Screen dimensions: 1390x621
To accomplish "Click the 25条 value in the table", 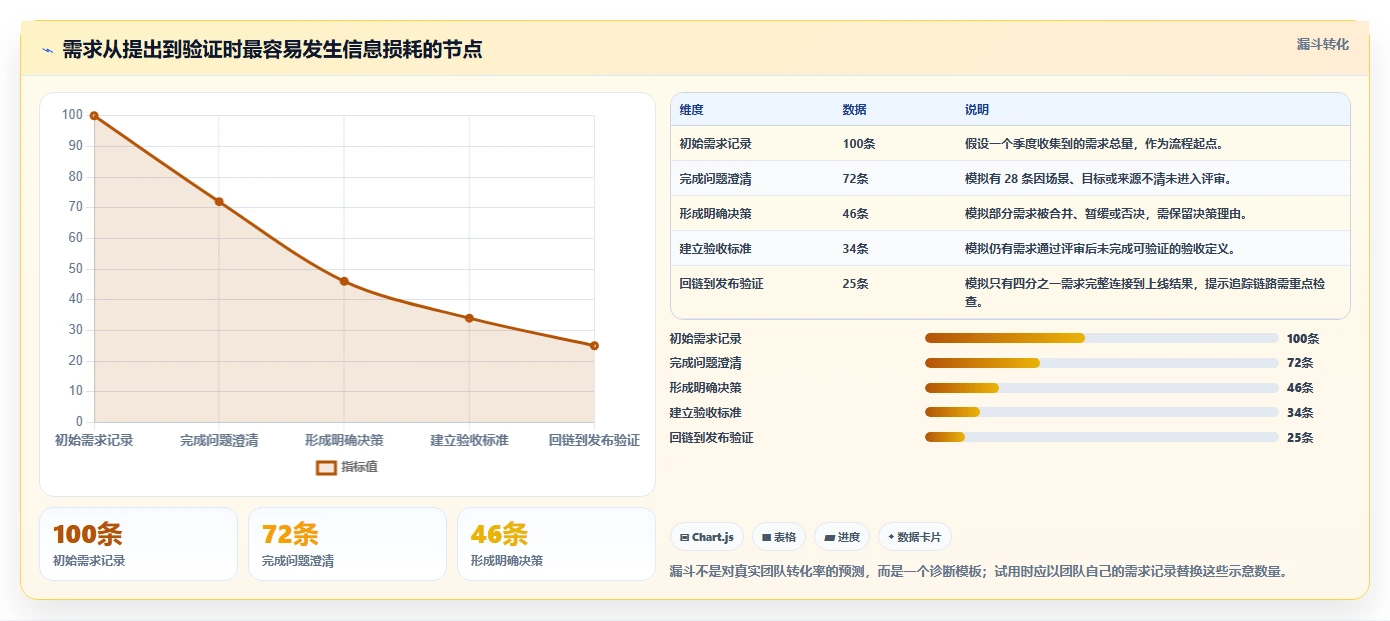I will pos(856,284).
